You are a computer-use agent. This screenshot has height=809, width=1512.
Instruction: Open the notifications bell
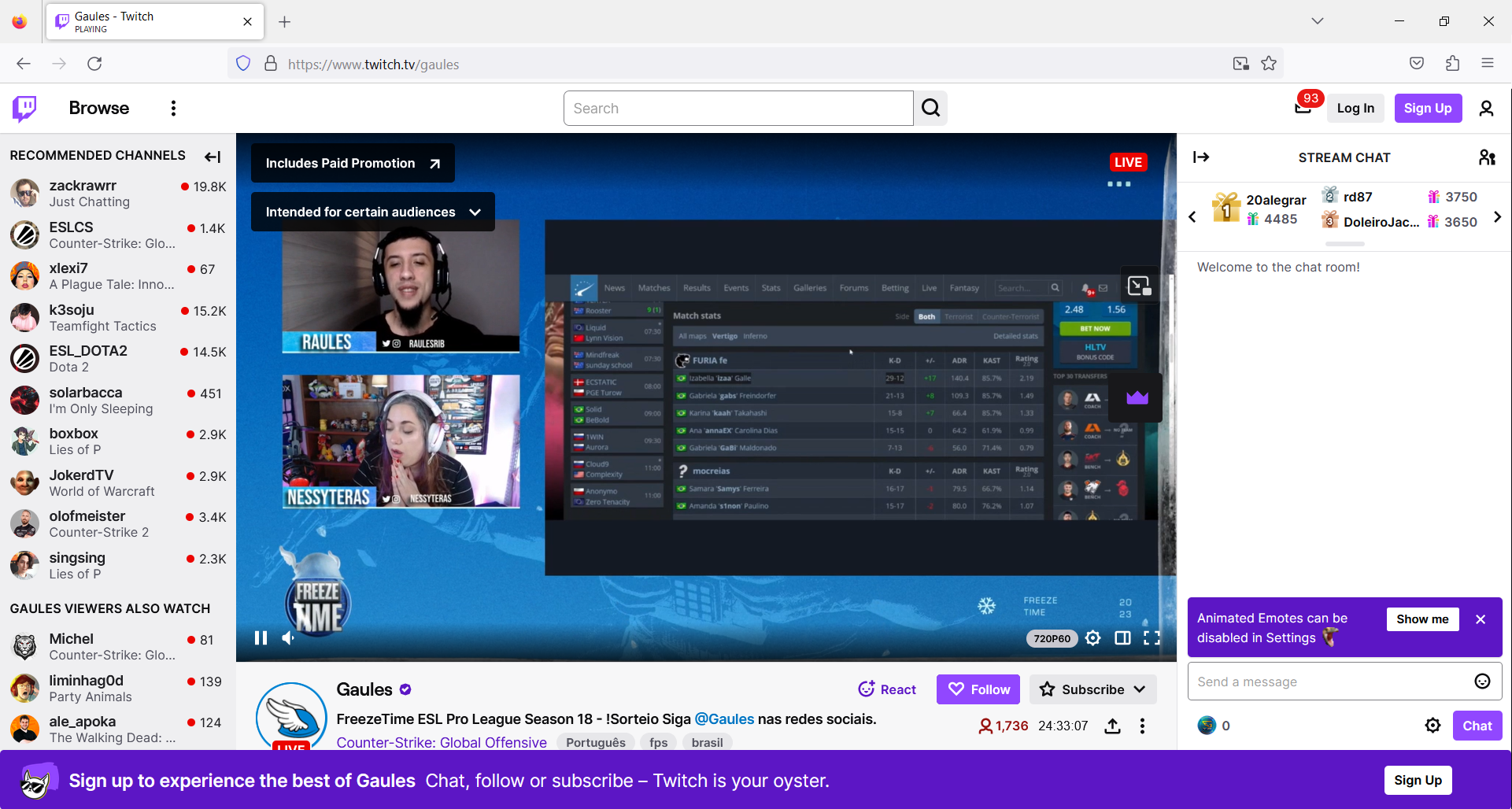click(x=1303, y=108)
